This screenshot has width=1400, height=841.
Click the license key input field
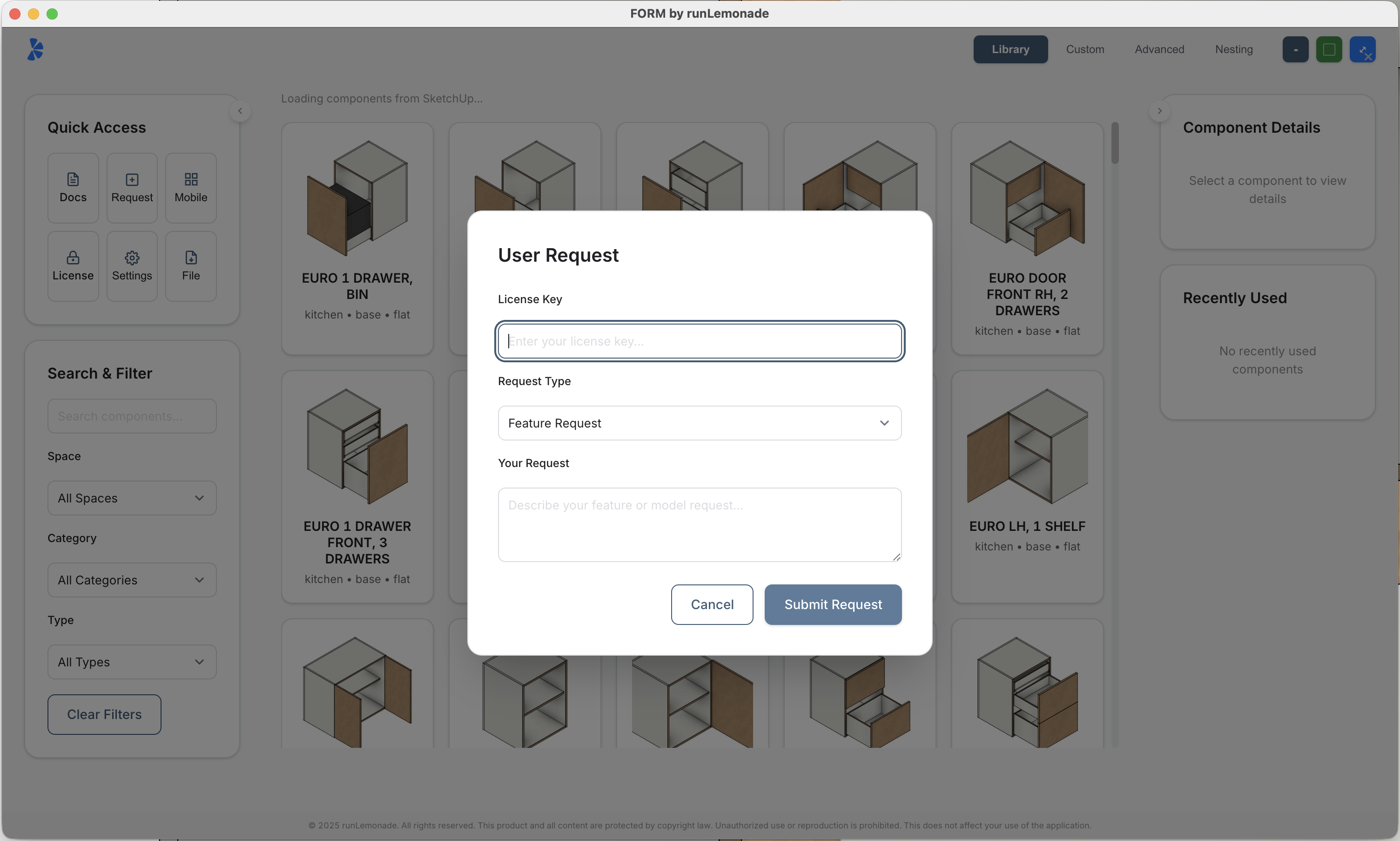coord(699,340)
